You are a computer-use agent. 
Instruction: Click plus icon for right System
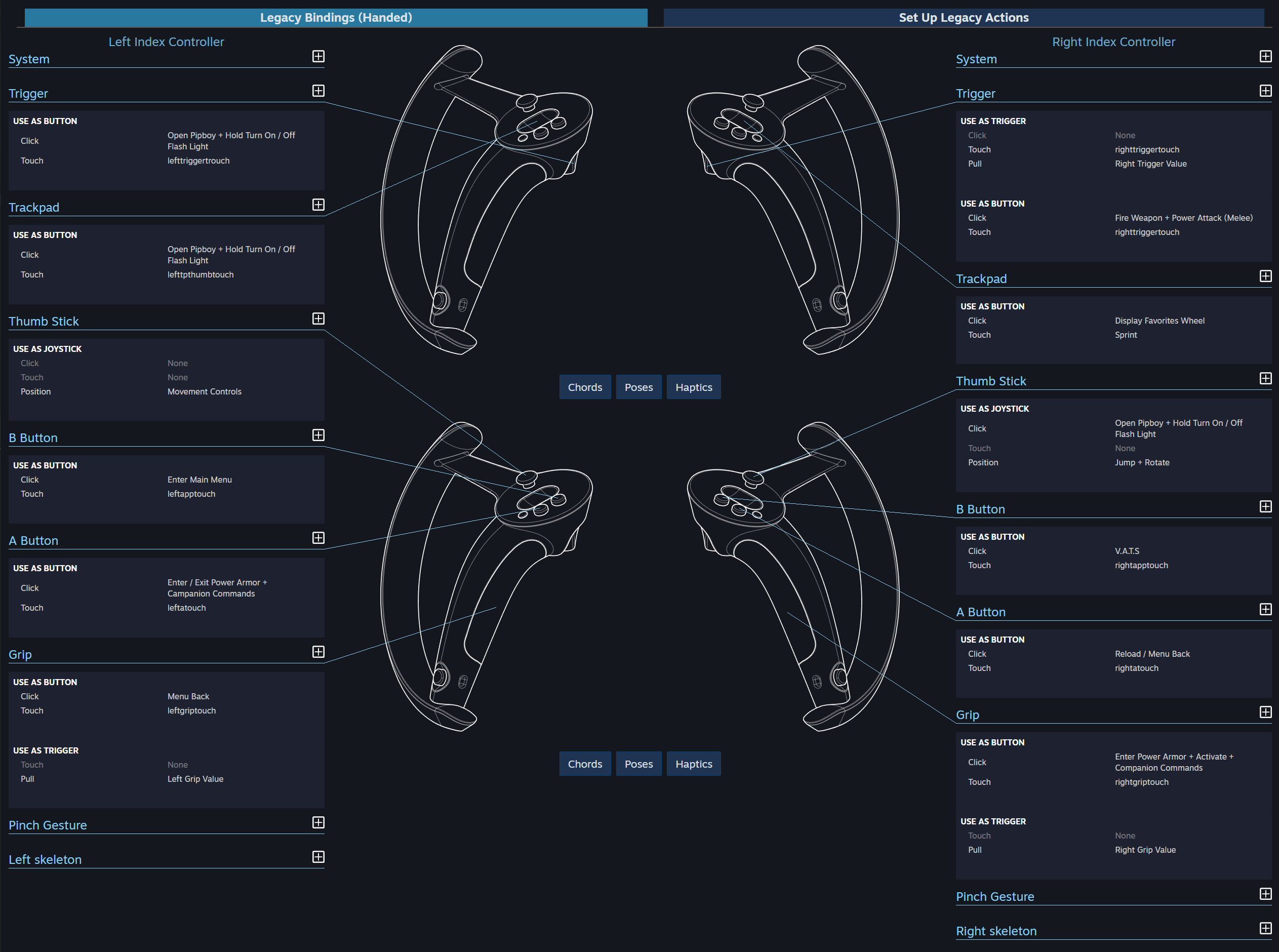click(x=1265, y=56)
